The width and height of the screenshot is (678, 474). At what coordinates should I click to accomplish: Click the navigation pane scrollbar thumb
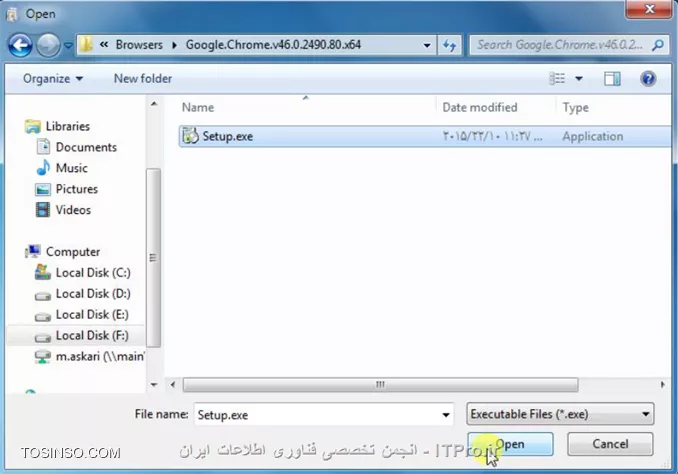pos(153,258)
